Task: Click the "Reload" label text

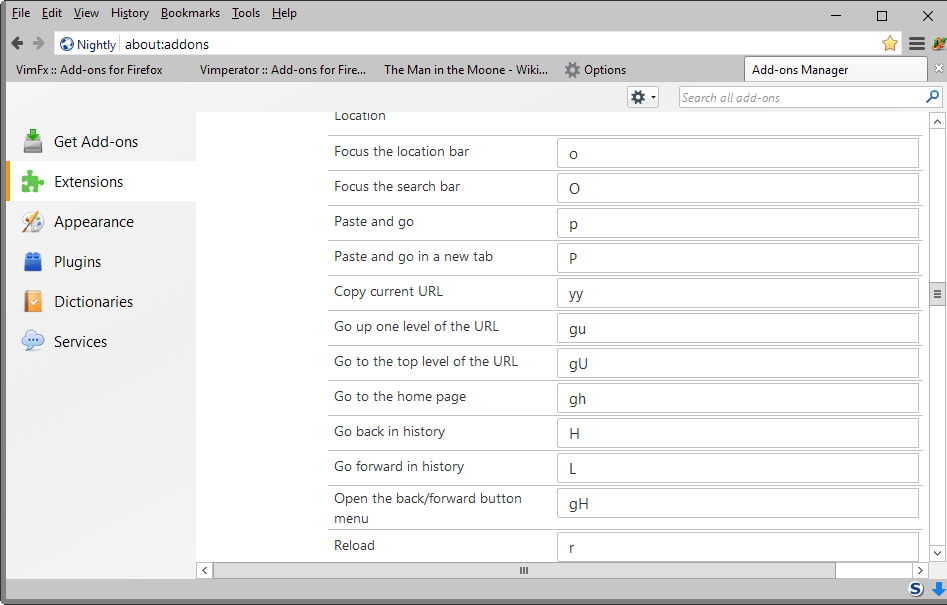Action: click(355, 545)
